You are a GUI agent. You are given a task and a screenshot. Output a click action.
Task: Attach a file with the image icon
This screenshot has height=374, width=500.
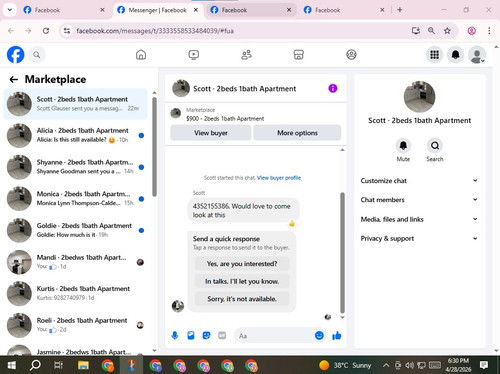pyautogui.click(x=191, y=335)
